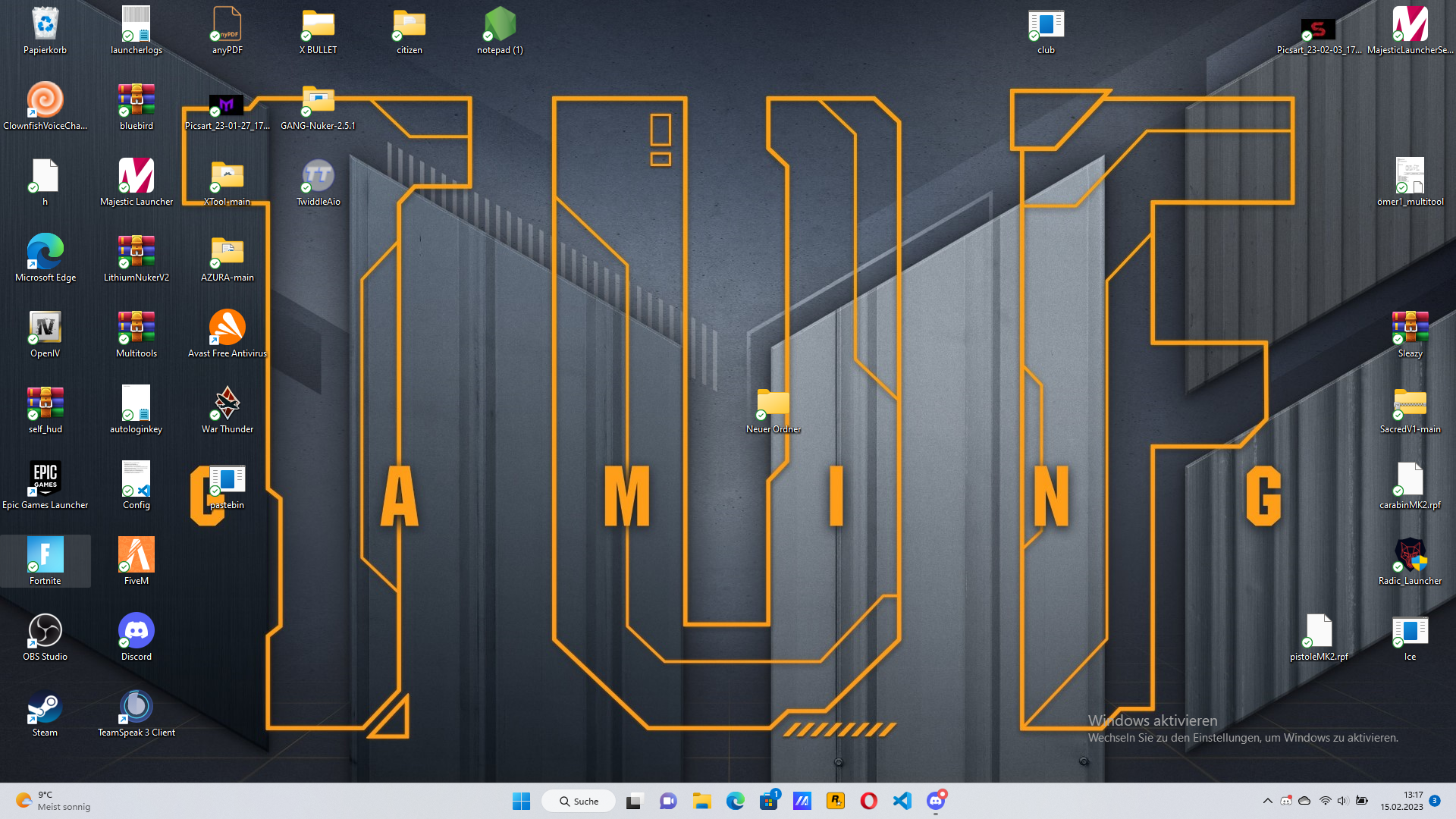Toggle Task View from the taskbar
The width and height of the screenshot is (1456, 819).
[x=634, y=801]
